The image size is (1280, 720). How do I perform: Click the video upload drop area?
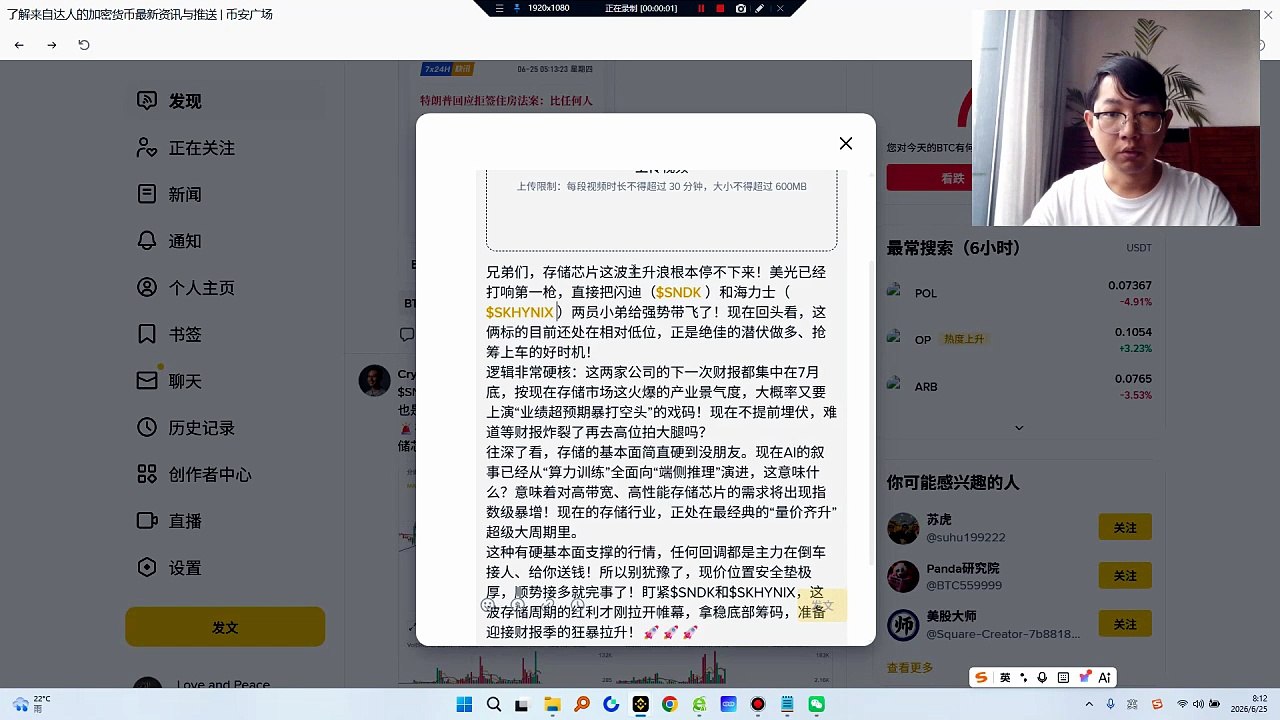tap(662, 209)
